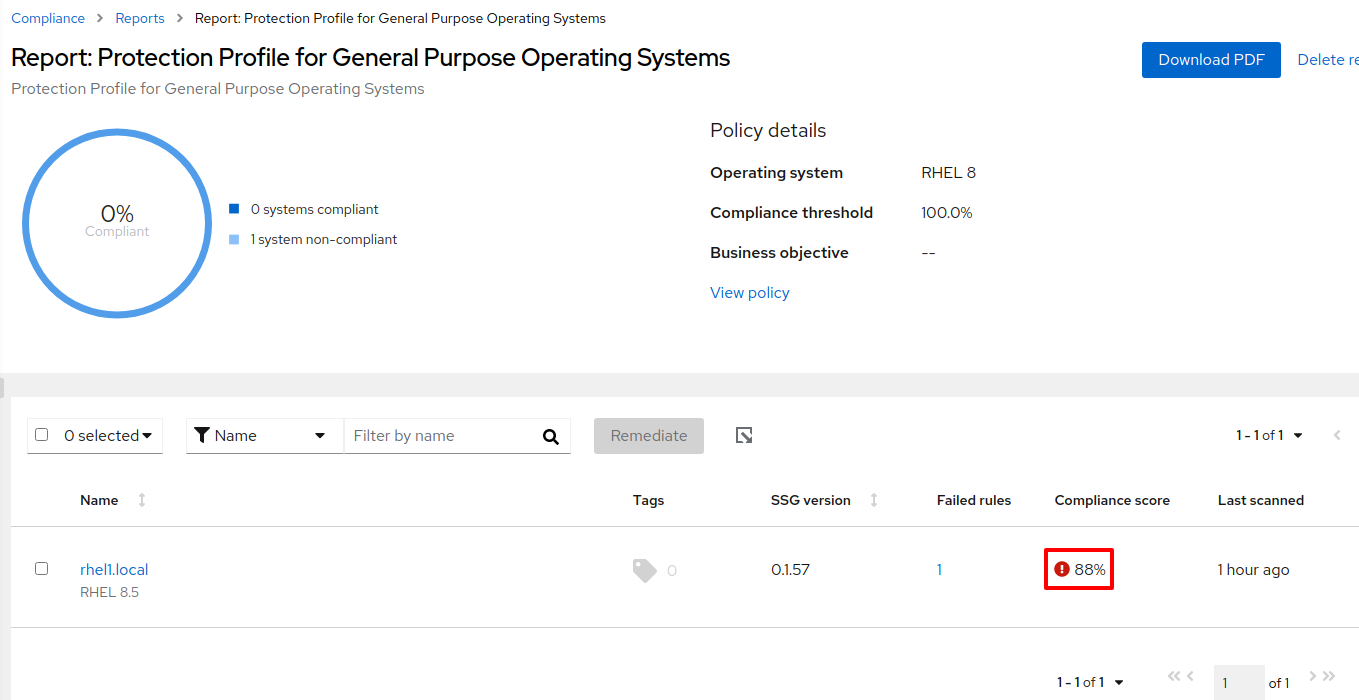Image resolution: width=1359 pixels, height=700 pixels.
Task: Go to last page arrows icon
Action: (1328, 677)
